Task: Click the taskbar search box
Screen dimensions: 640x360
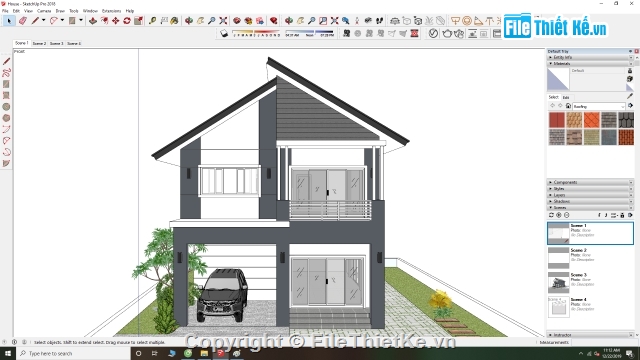Action: click(x=73, y=353)
